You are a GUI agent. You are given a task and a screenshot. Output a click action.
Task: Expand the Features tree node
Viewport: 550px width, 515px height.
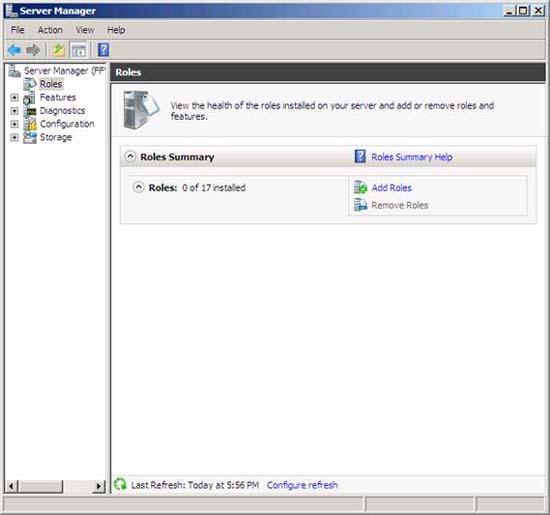[x=14, y=97]
